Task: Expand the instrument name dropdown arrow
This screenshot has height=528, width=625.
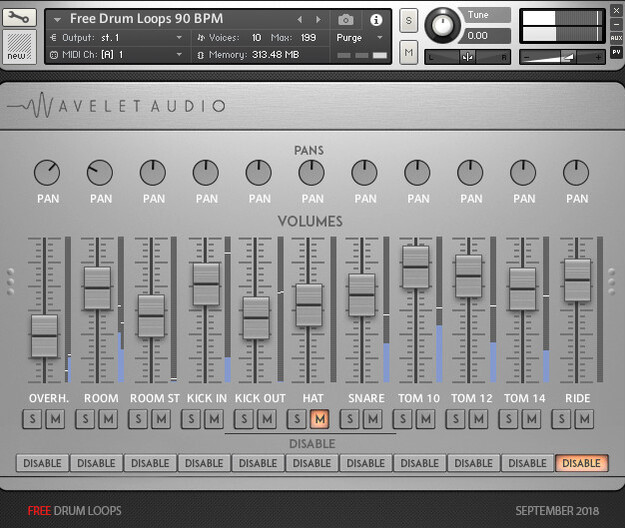Action: click(57, 20)
